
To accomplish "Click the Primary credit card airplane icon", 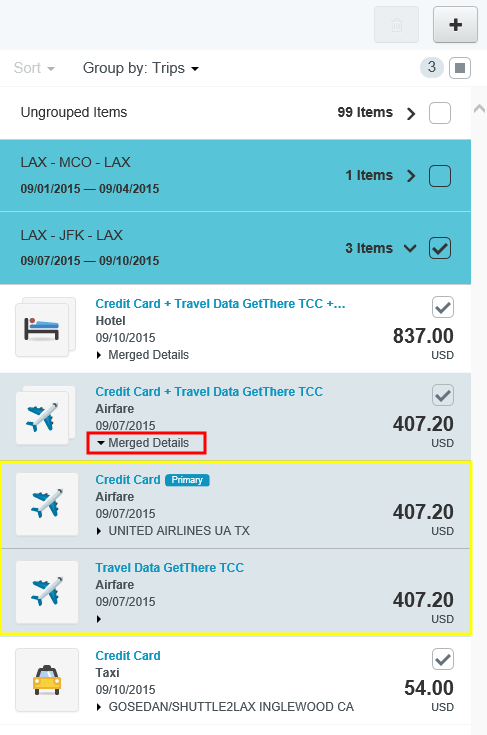I will [x=47, y=504].
